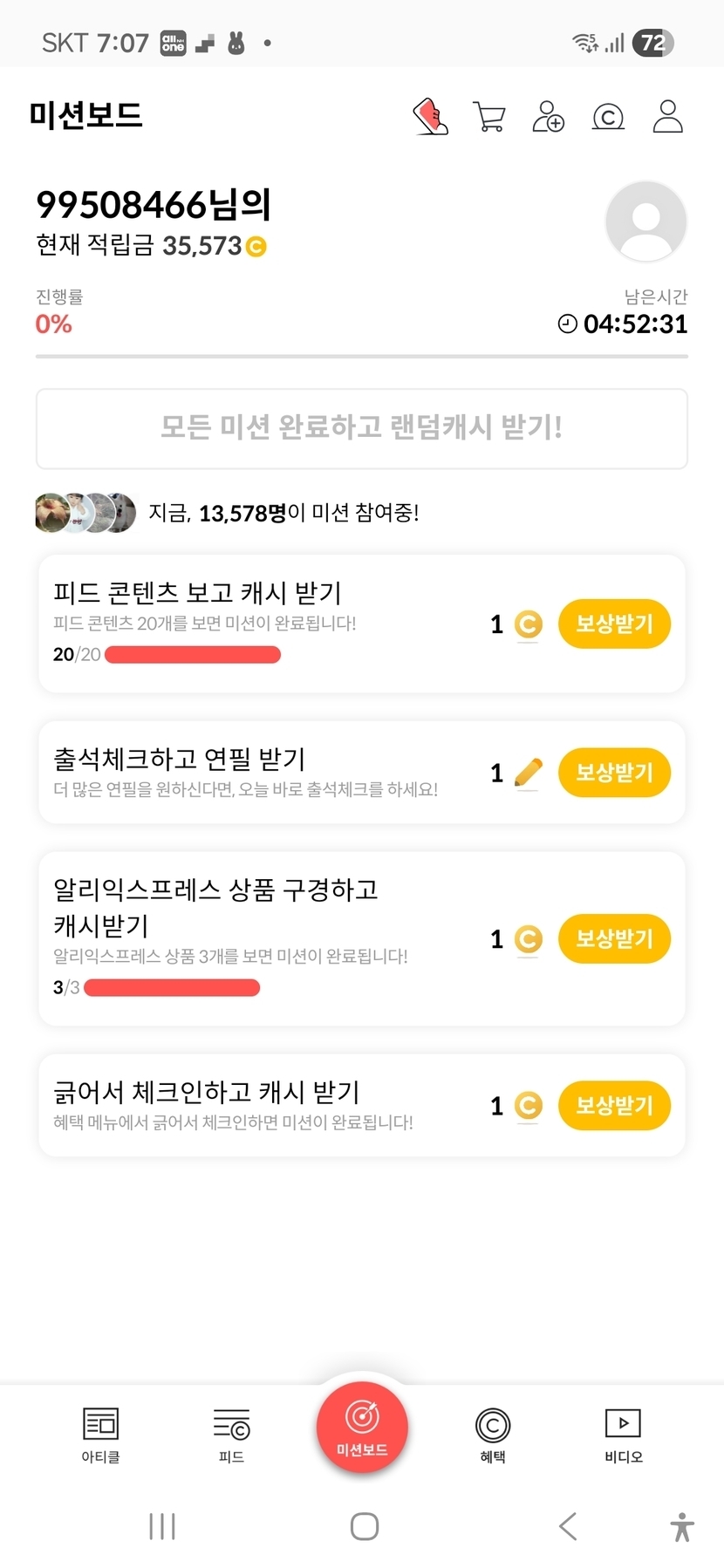Viewport: 724px width, 1568px height.
Task: Claim reward for AliExpress products mission
Action: [x=614, y=938]
